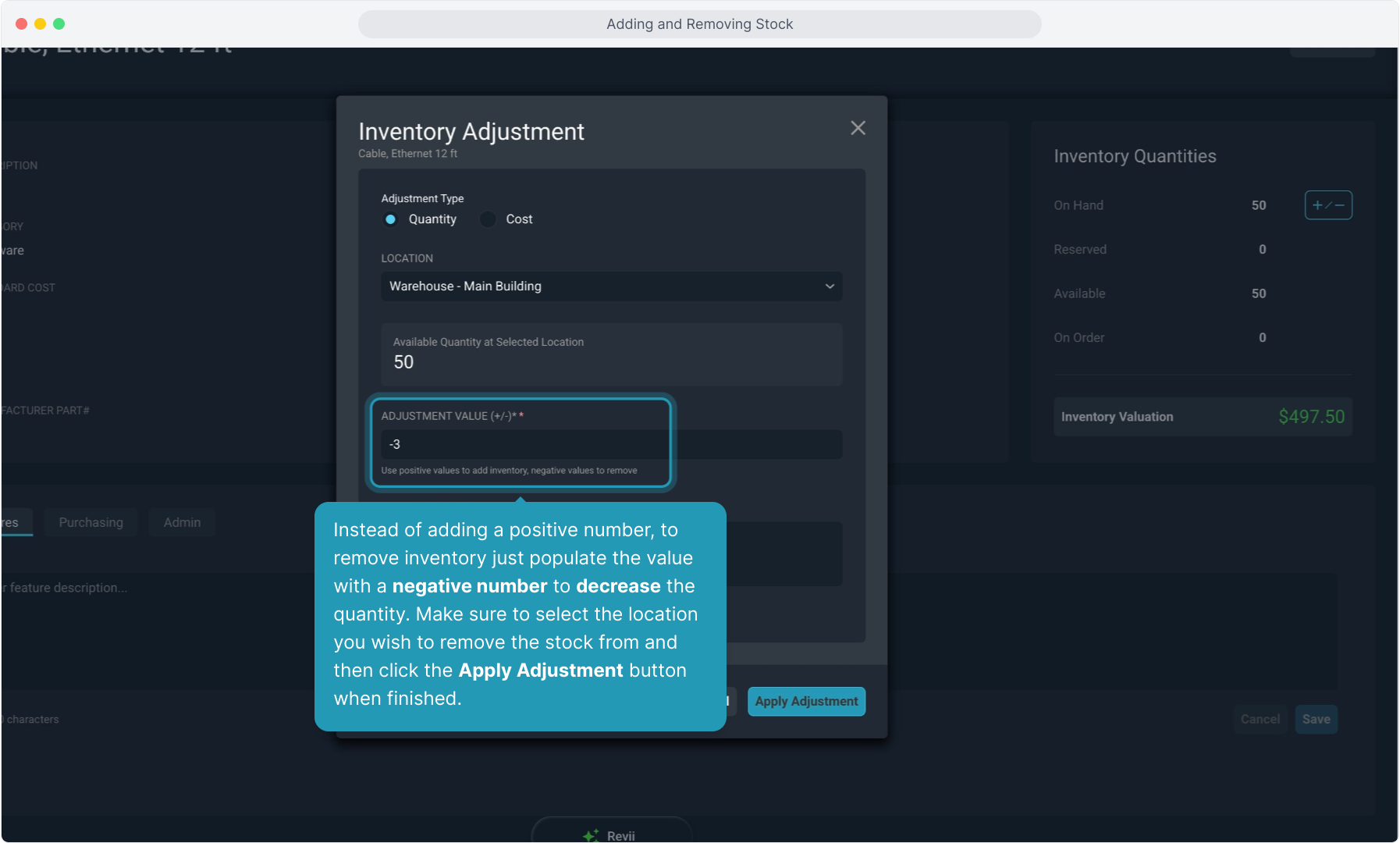
Task: Click the red macOS close button
Action: coord(21,24)
